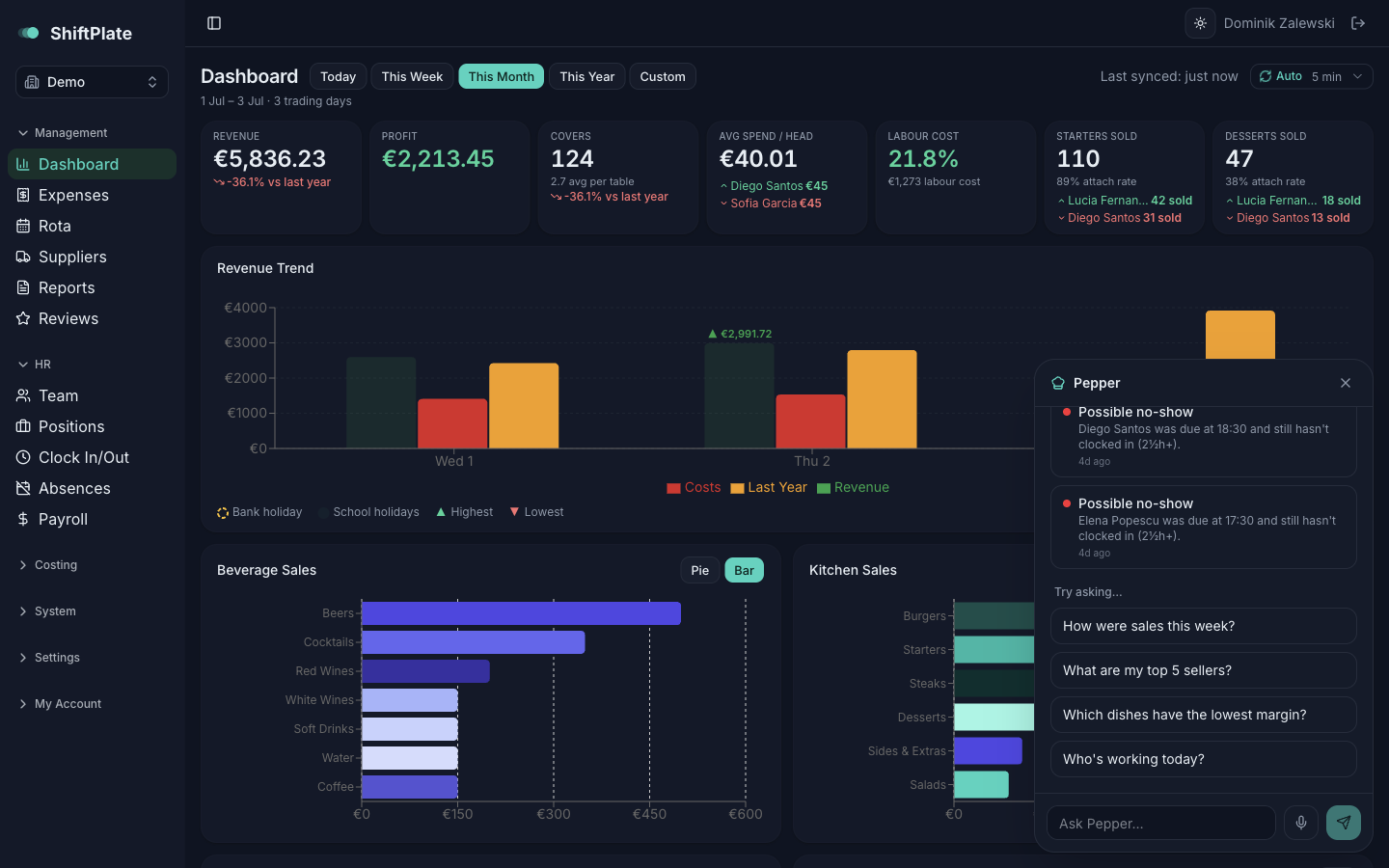Click the microphone icon in Pepper

pos(1301,823)
